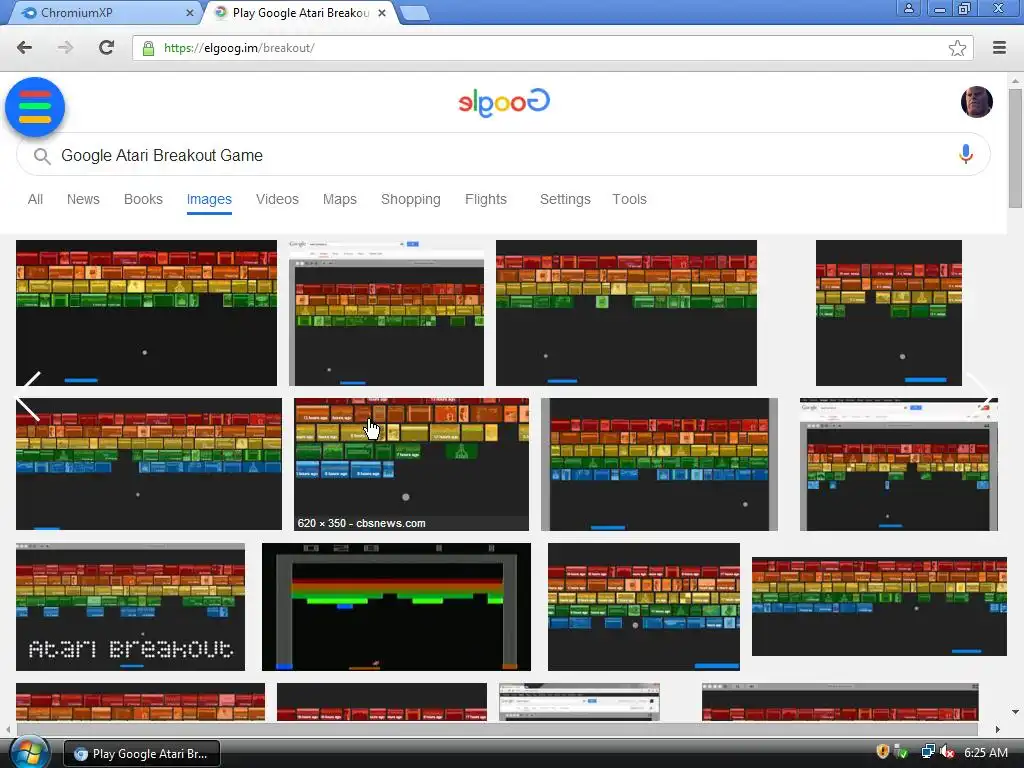The width and height of the screenshot is (1024, 768).
Task: Click the Google Atari Breakout Game search box
Action: click(503, 155)
